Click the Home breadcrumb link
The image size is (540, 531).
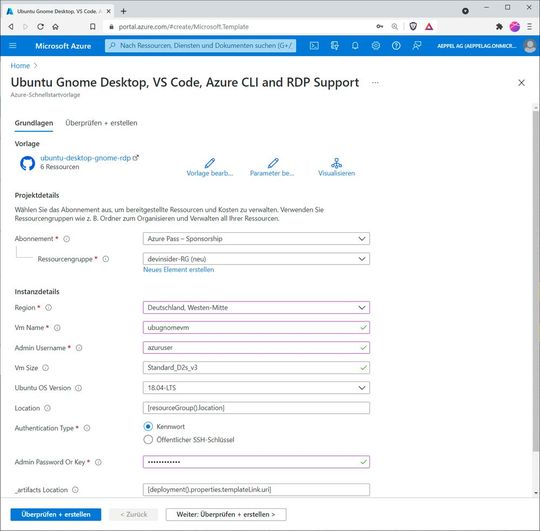[20, 65]
